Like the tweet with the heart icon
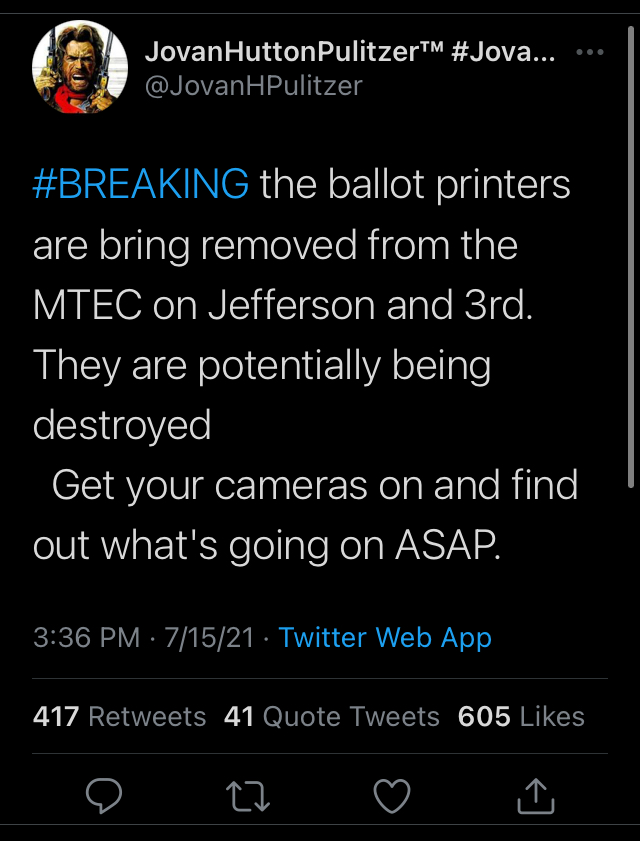 391,795
